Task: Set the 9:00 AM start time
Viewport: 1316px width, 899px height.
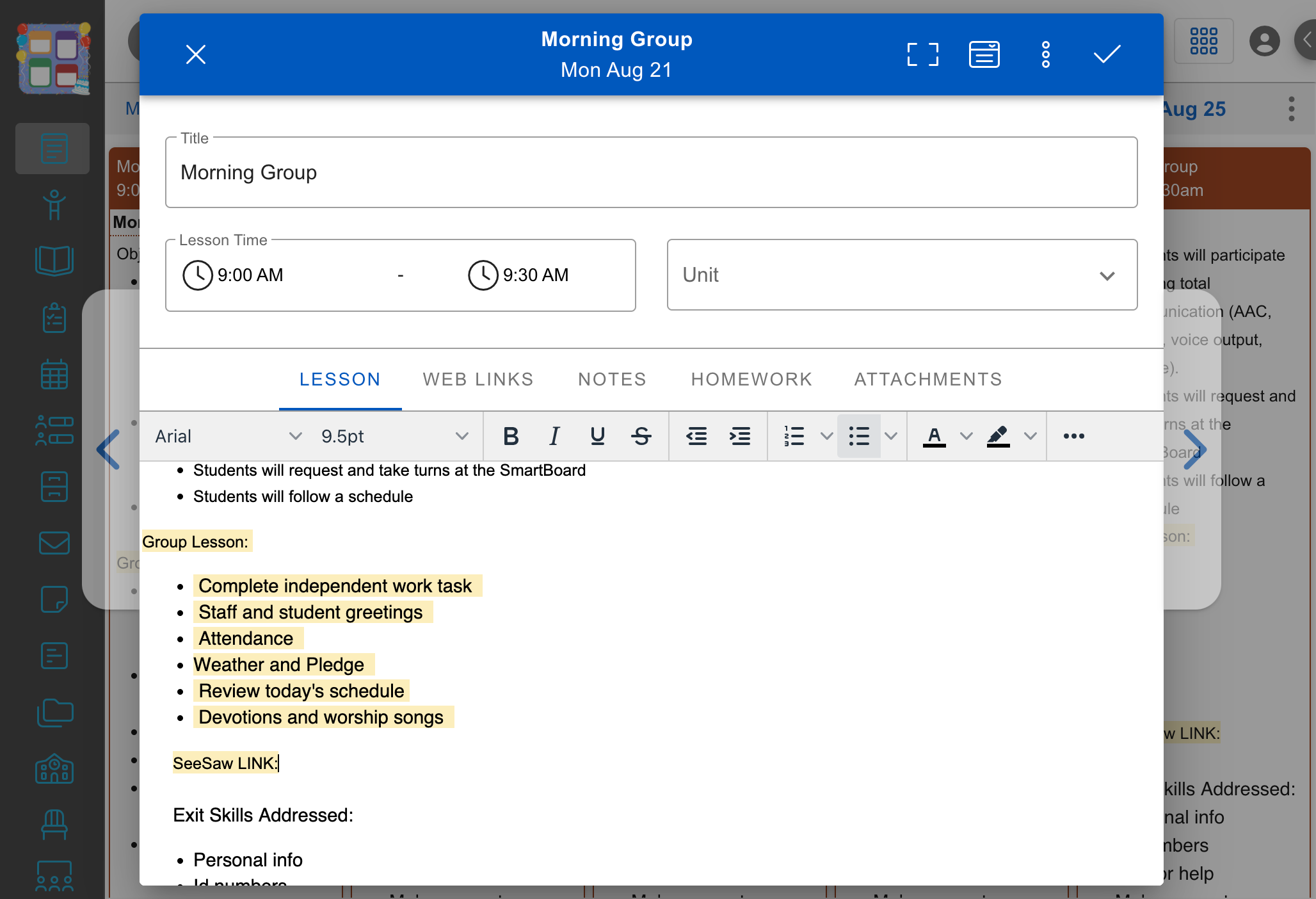Action: tap(233, 275)
